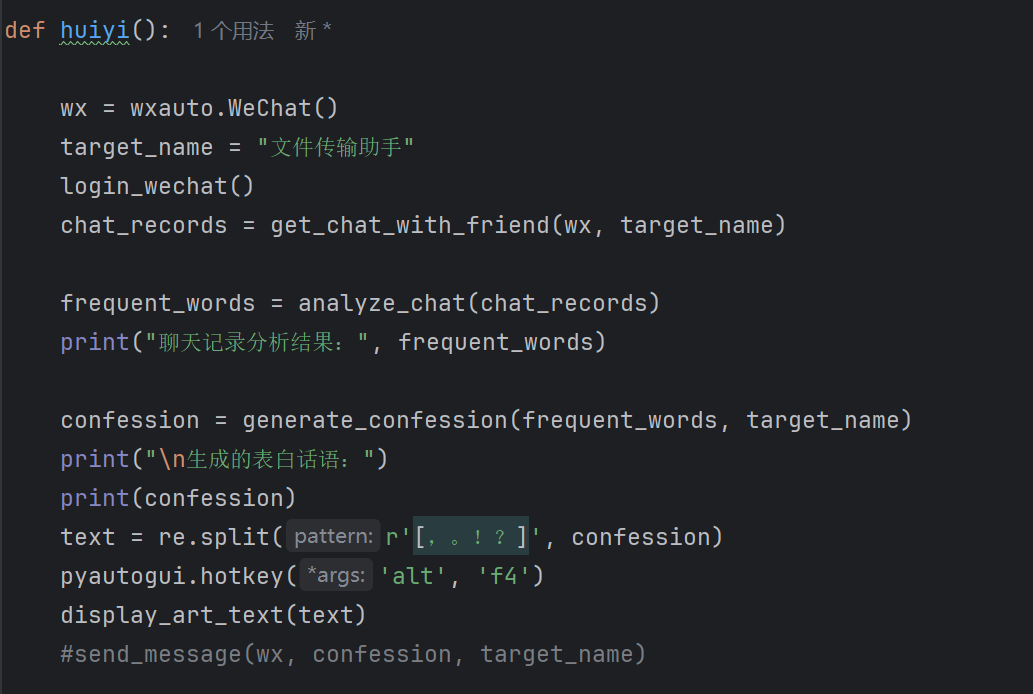
Task: Click the "\n生成的表白话语：" string
Action: [x=260, y=459]
